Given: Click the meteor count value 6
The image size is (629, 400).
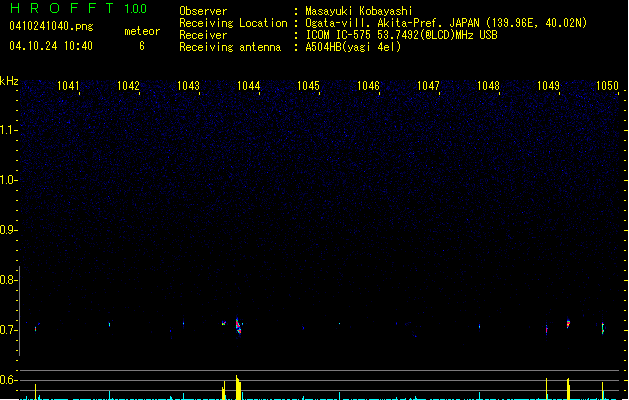Looking at the screenshot, I should click(x=142, y=46).
